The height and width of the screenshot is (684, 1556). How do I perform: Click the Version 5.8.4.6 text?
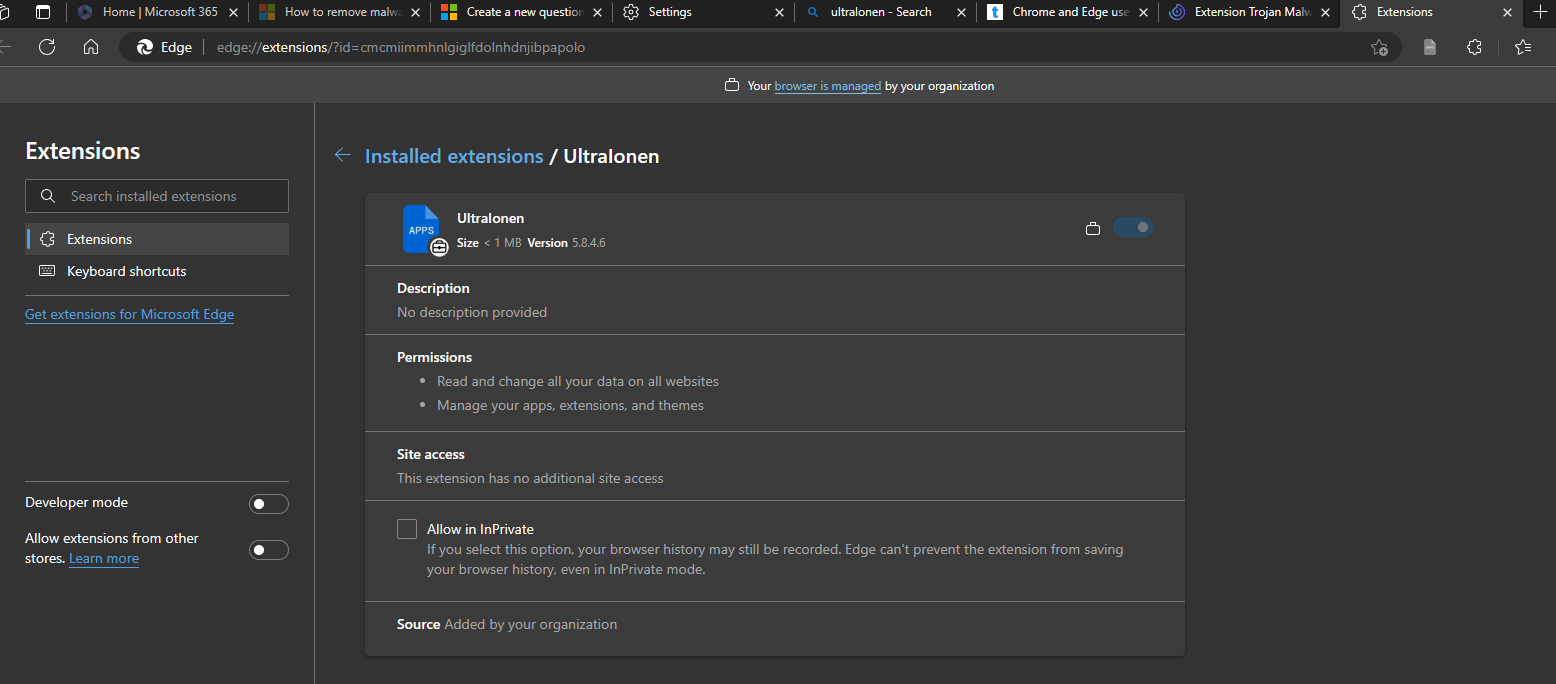(566, 243)
